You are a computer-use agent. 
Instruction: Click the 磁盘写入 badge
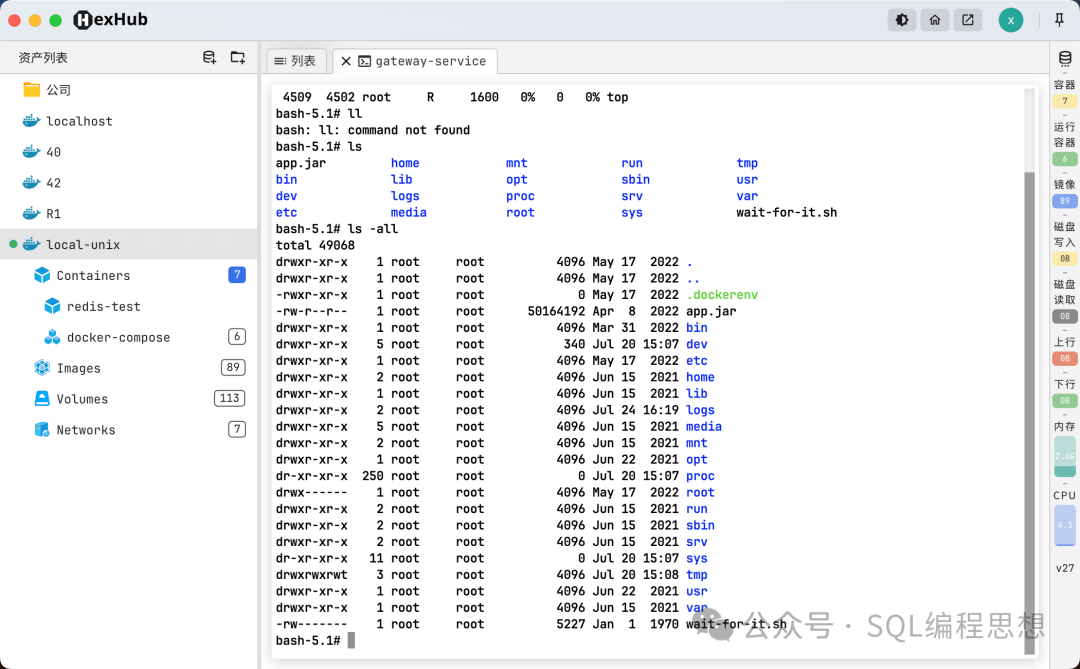pos(1065,259)
